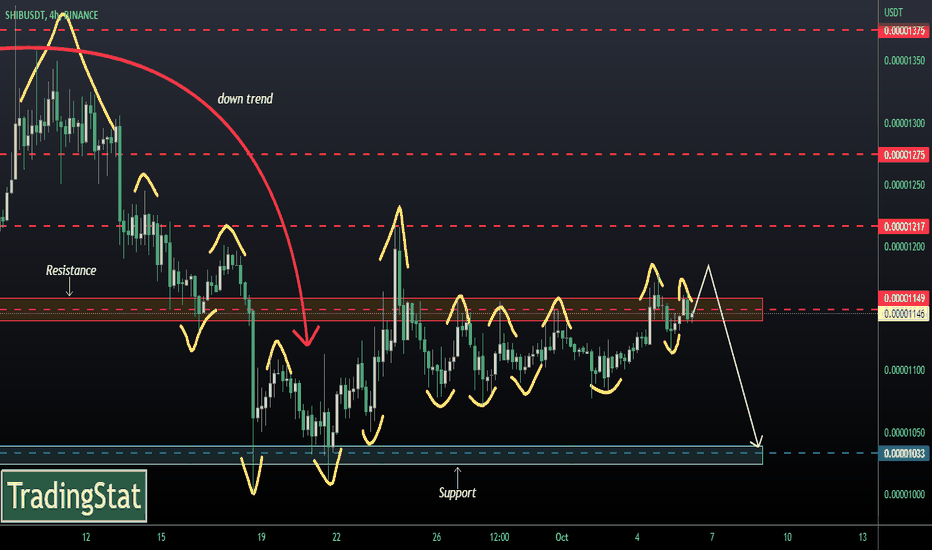Click the 0.00001000 price axis value
Screen dimensions: 932x550
click(x=904, y=495)
